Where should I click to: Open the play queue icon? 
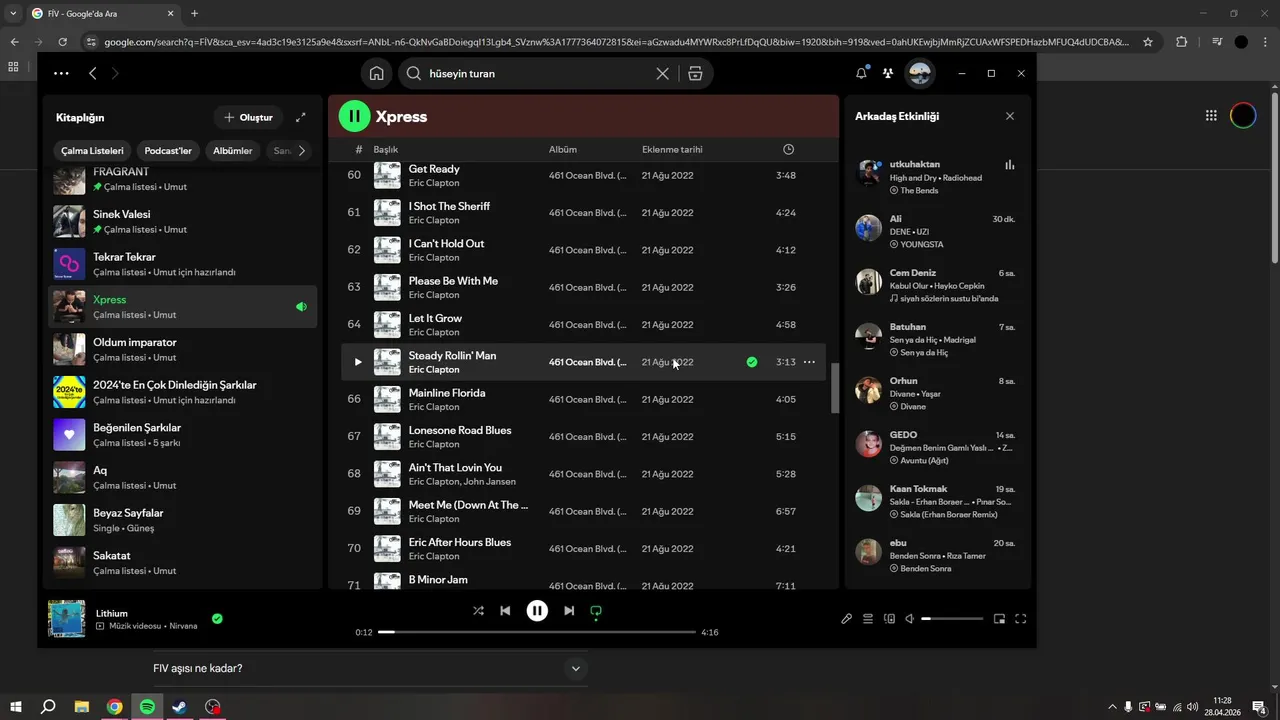(868, 619)
